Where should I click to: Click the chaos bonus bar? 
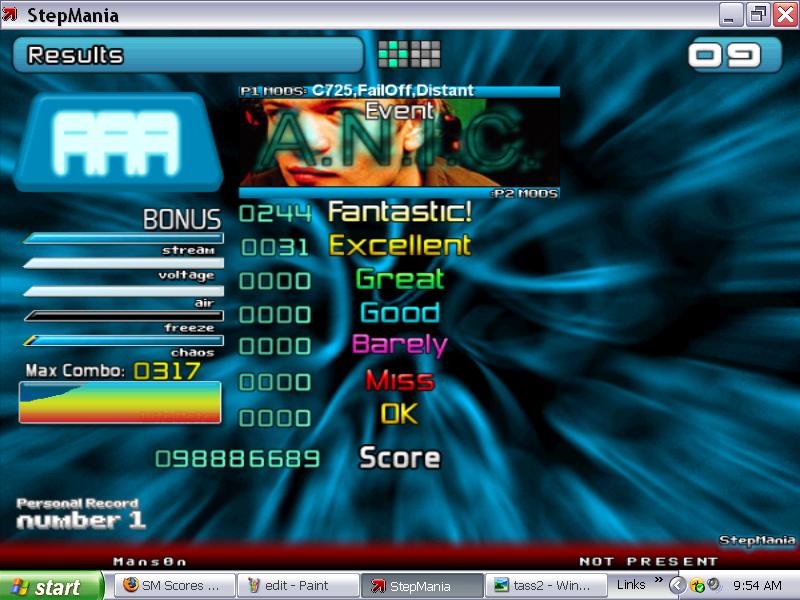tap(123, 340)
